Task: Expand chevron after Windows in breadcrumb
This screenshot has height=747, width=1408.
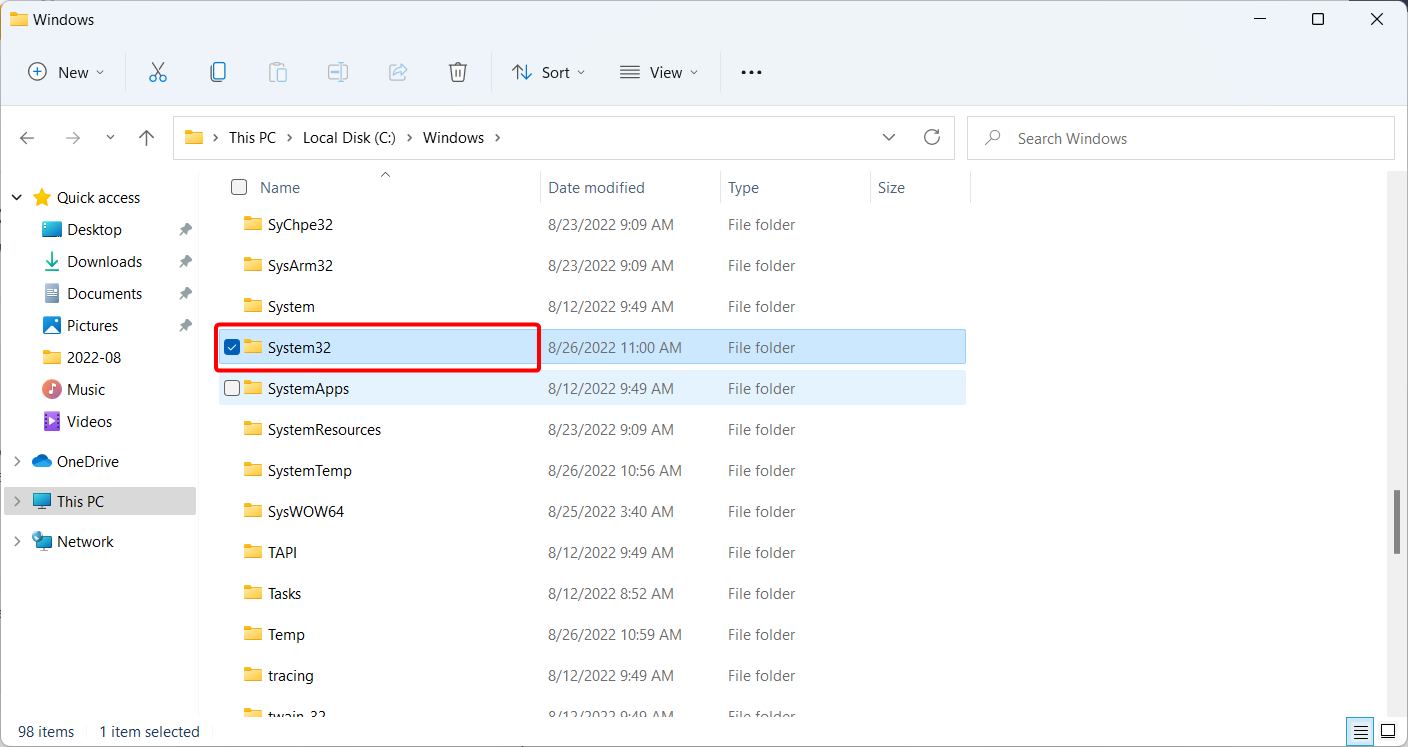Action: [499, 138]
